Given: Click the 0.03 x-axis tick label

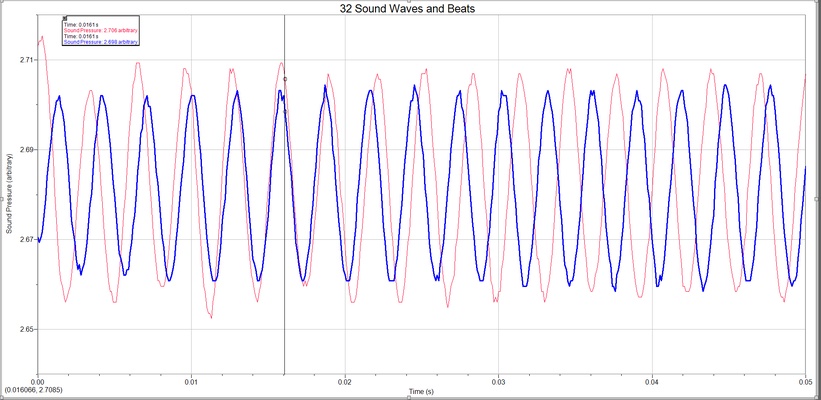Looking at the screenshot, I should pos(498,383).
